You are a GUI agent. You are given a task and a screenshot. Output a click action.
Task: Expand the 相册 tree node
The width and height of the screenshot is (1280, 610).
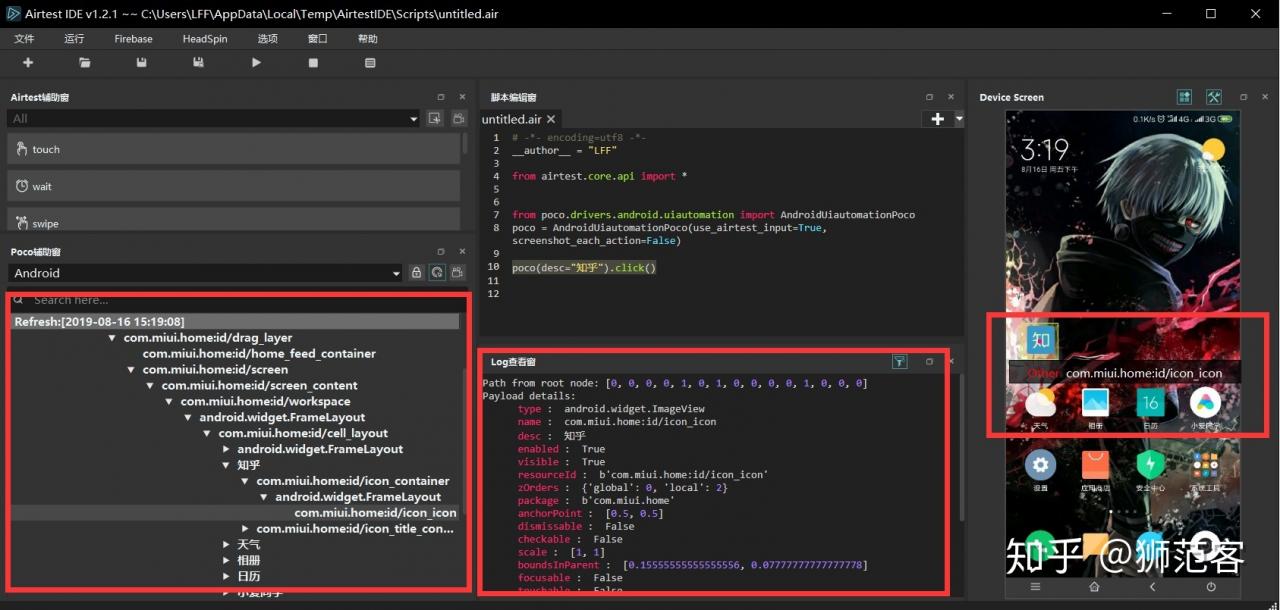(x=227, y=561)
